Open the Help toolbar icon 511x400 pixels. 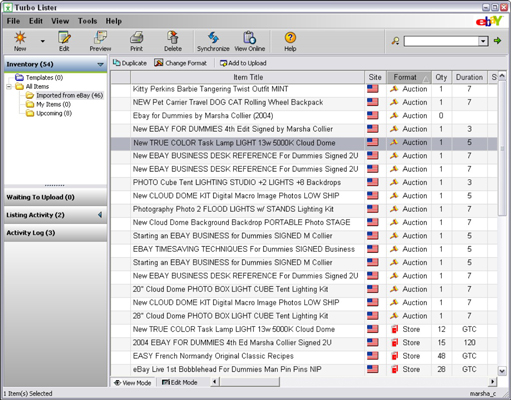pos(290,41)
